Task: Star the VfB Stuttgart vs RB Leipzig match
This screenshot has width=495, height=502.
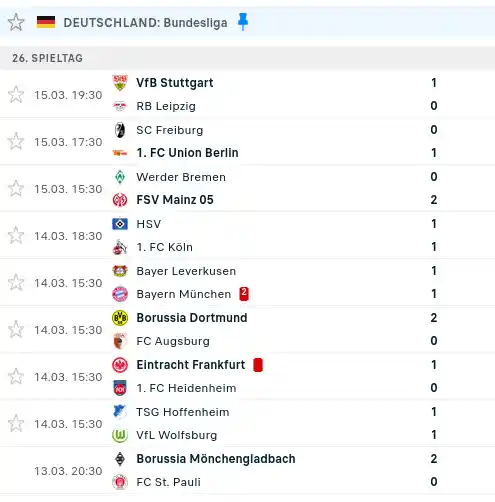Action: coord(16,94)
